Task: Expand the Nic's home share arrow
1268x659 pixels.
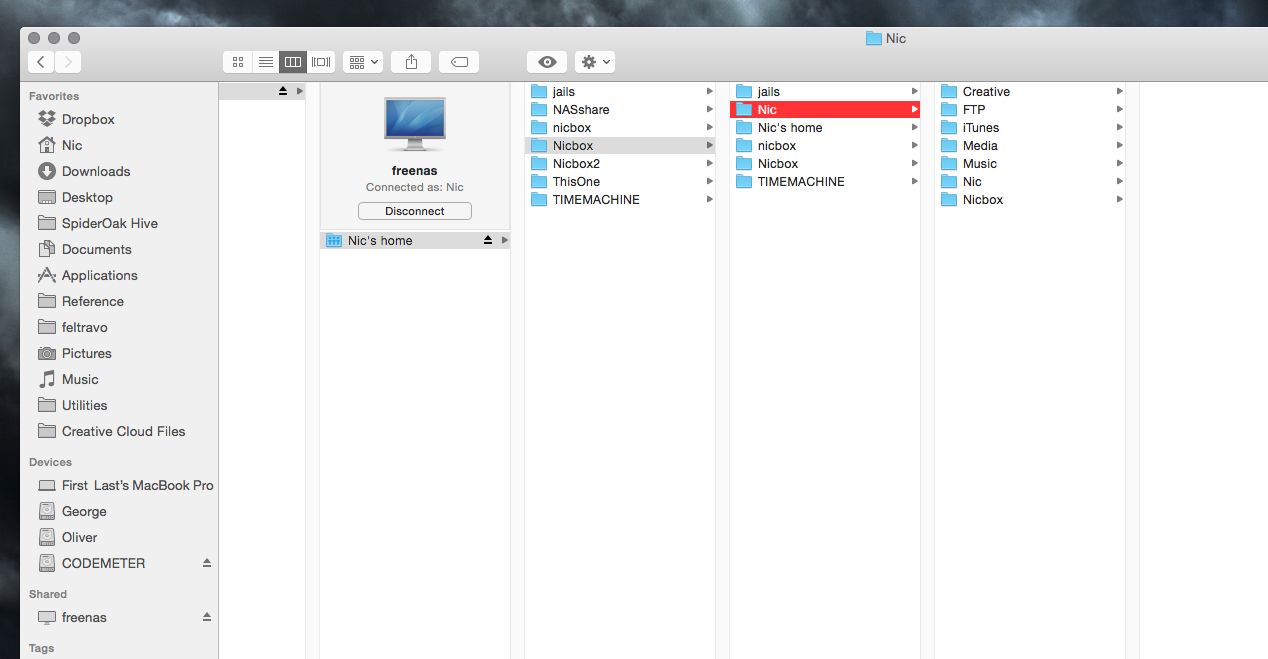Action: (x=505, y=240)
